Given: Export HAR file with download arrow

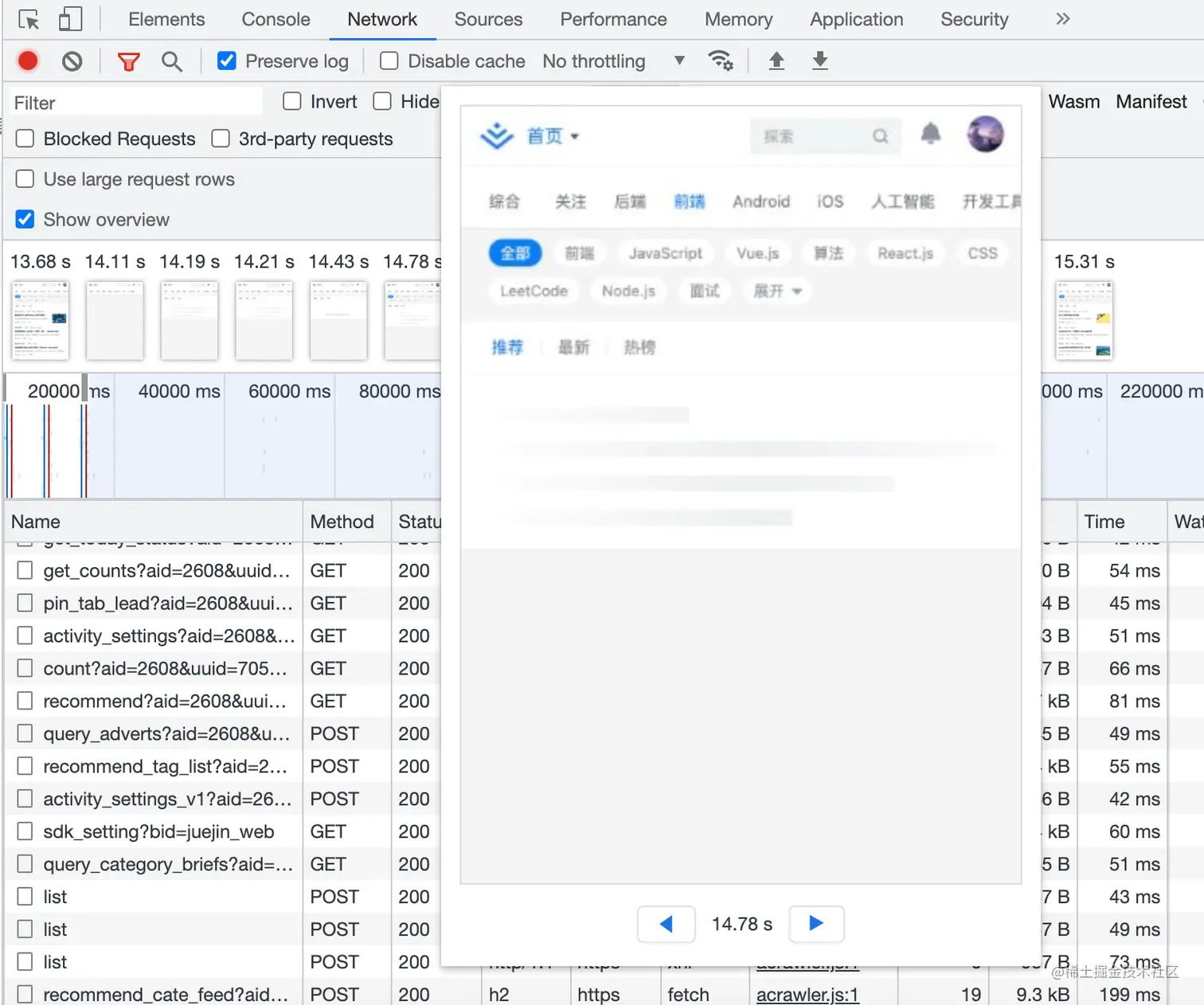Looking at the screenshot, I should point(820,61).
